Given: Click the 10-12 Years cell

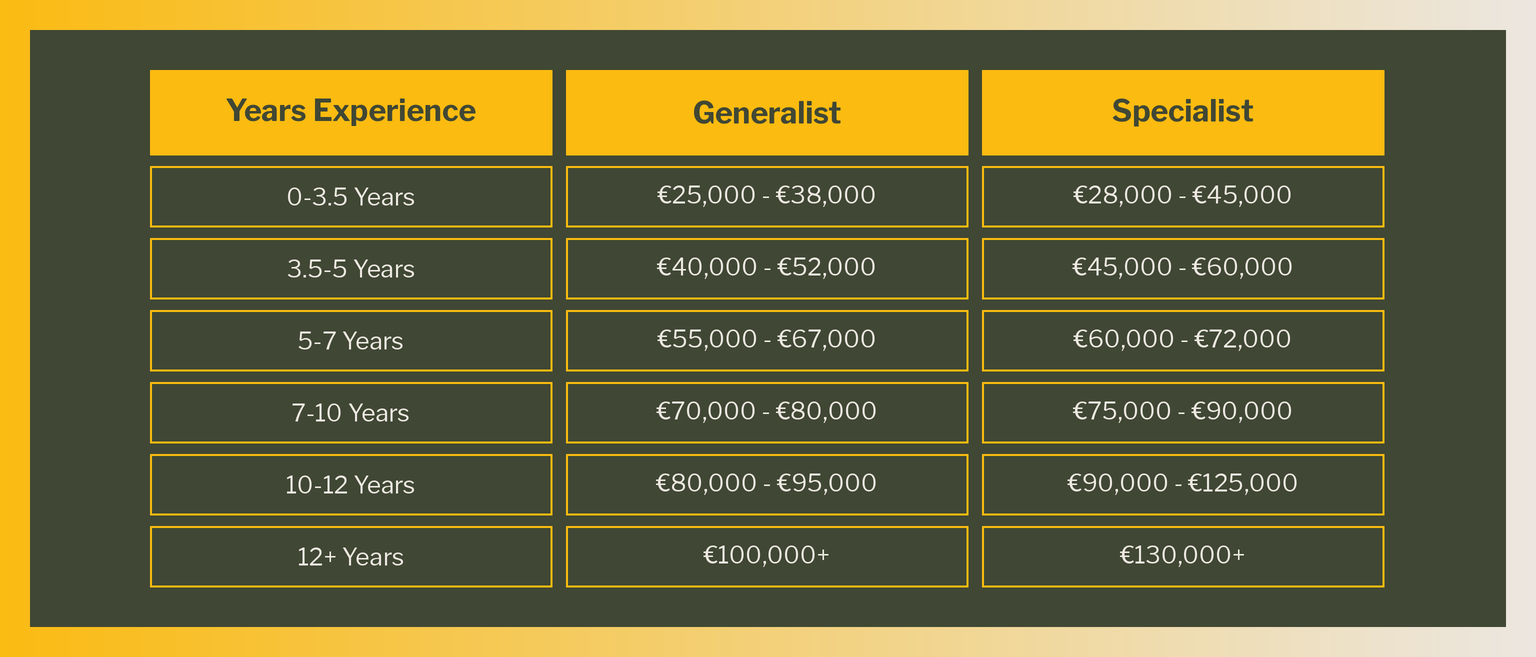Looking at the screenshot, I should pyautogui.click(x=351, y=485).
